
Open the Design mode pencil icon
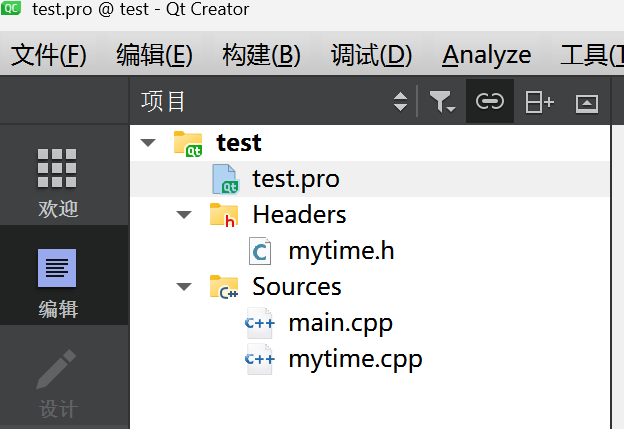click(57, 369)
